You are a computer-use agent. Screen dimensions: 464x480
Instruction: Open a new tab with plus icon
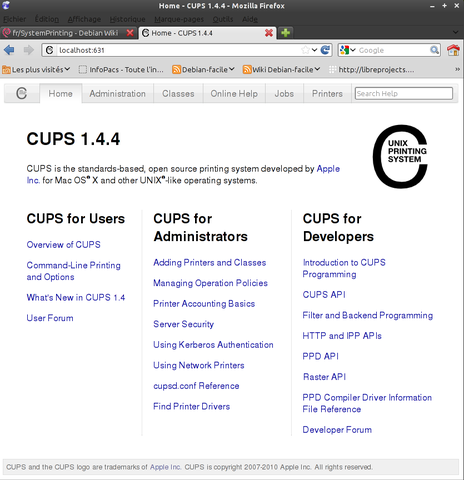[285, 33]
